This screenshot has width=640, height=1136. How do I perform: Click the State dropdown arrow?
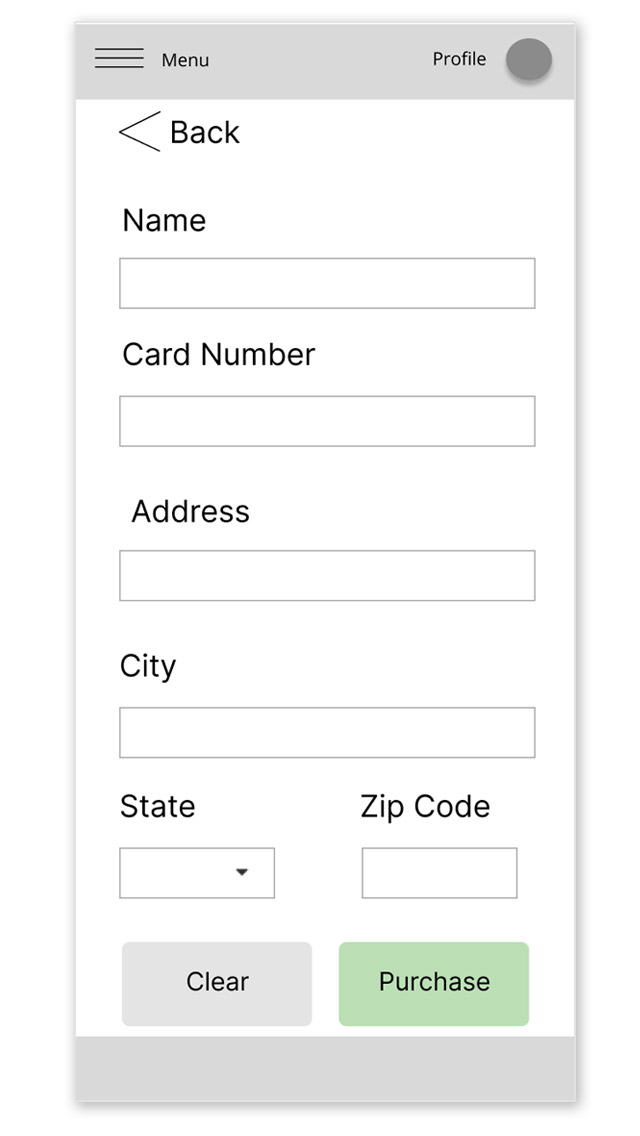241,873
